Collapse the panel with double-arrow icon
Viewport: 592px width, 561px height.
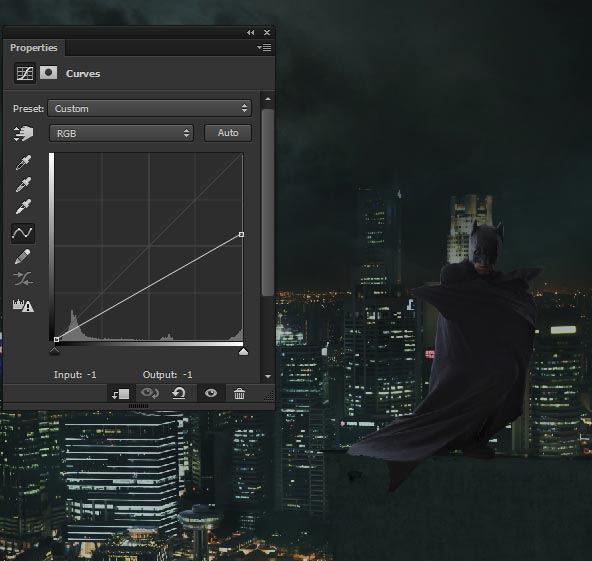250,33
